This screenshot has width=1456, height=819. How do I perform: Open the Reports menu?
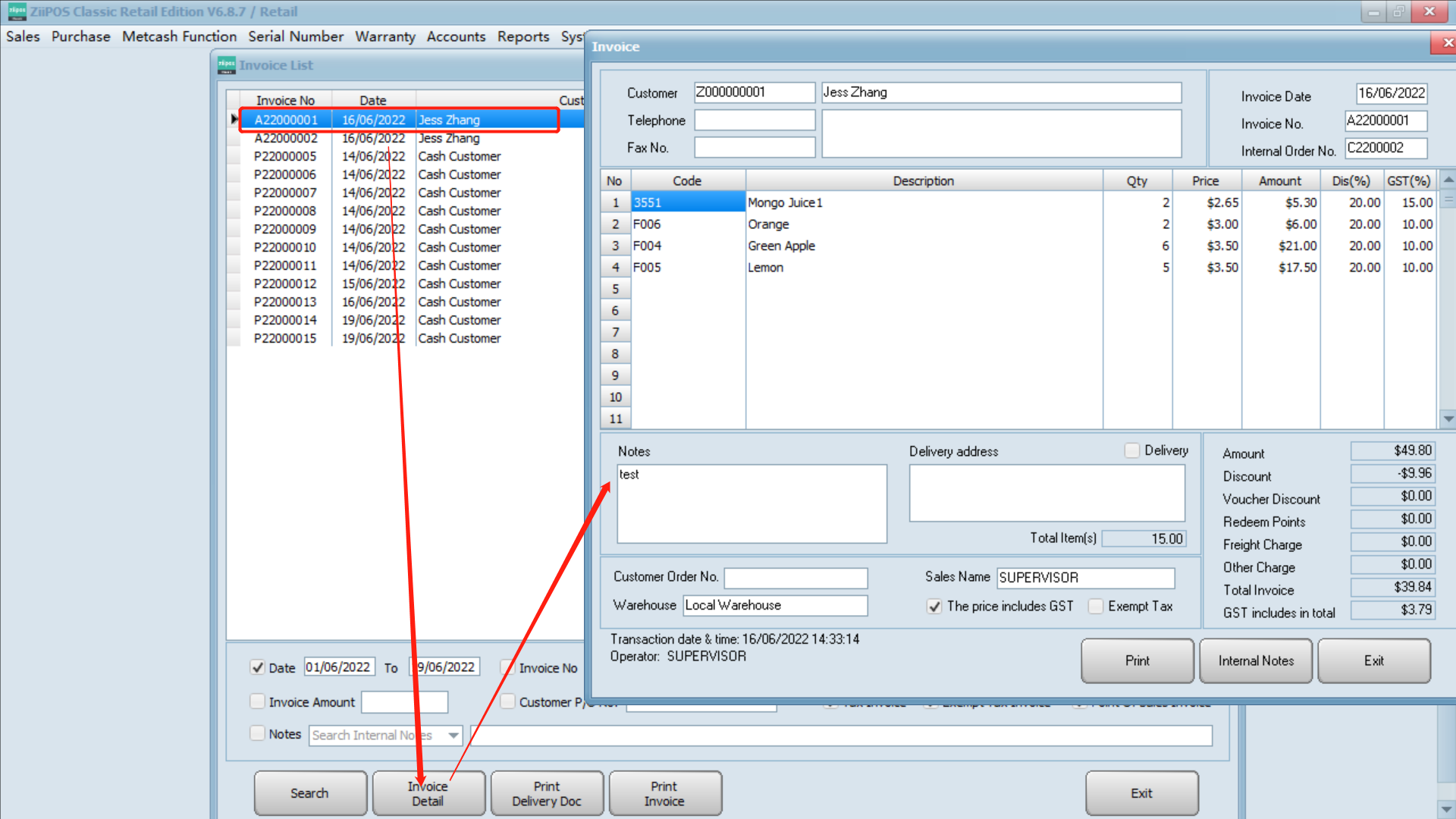523,36
